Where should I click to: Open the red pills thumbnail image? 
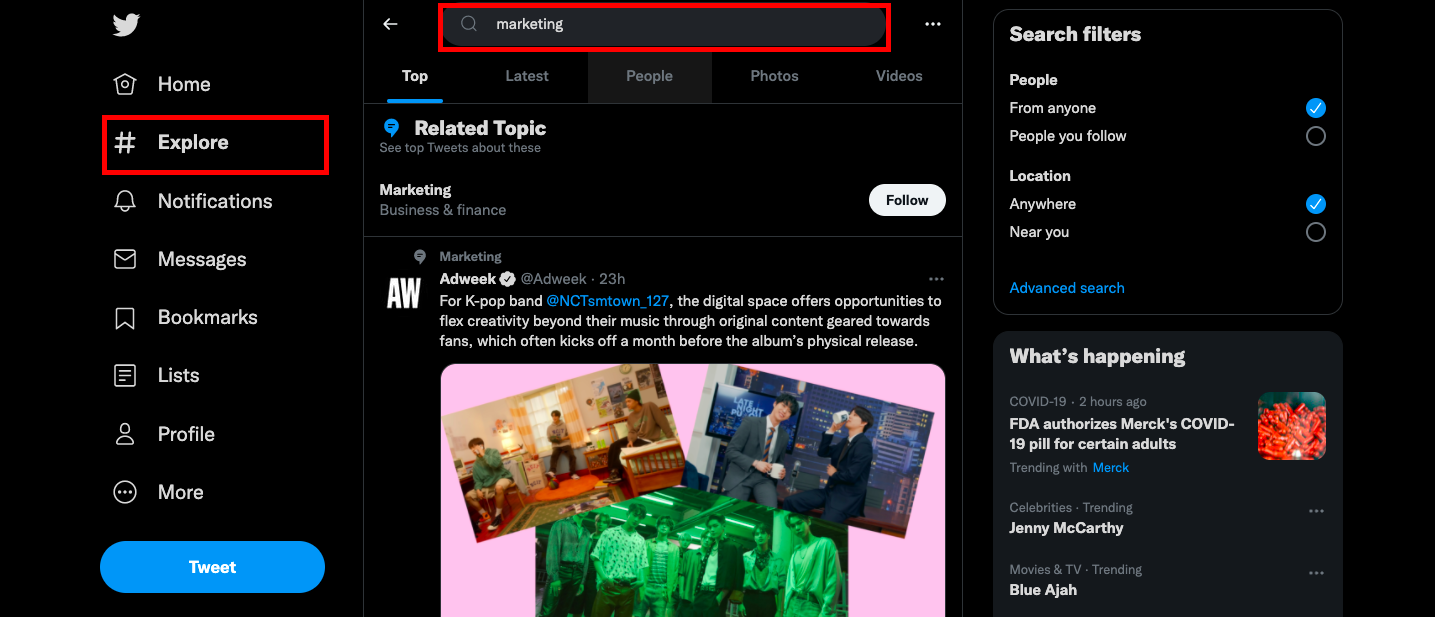tap(1292, 426)
